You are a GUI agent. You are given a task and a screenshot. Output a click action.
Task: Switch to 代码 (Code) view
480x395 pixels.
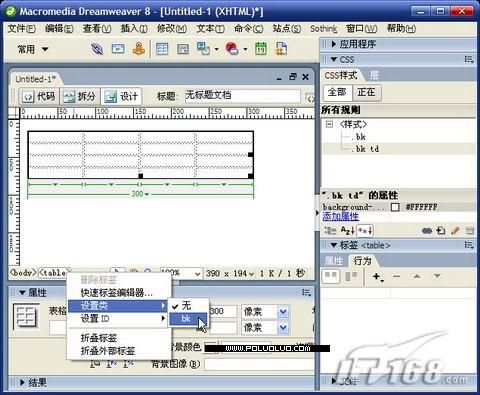39,97
